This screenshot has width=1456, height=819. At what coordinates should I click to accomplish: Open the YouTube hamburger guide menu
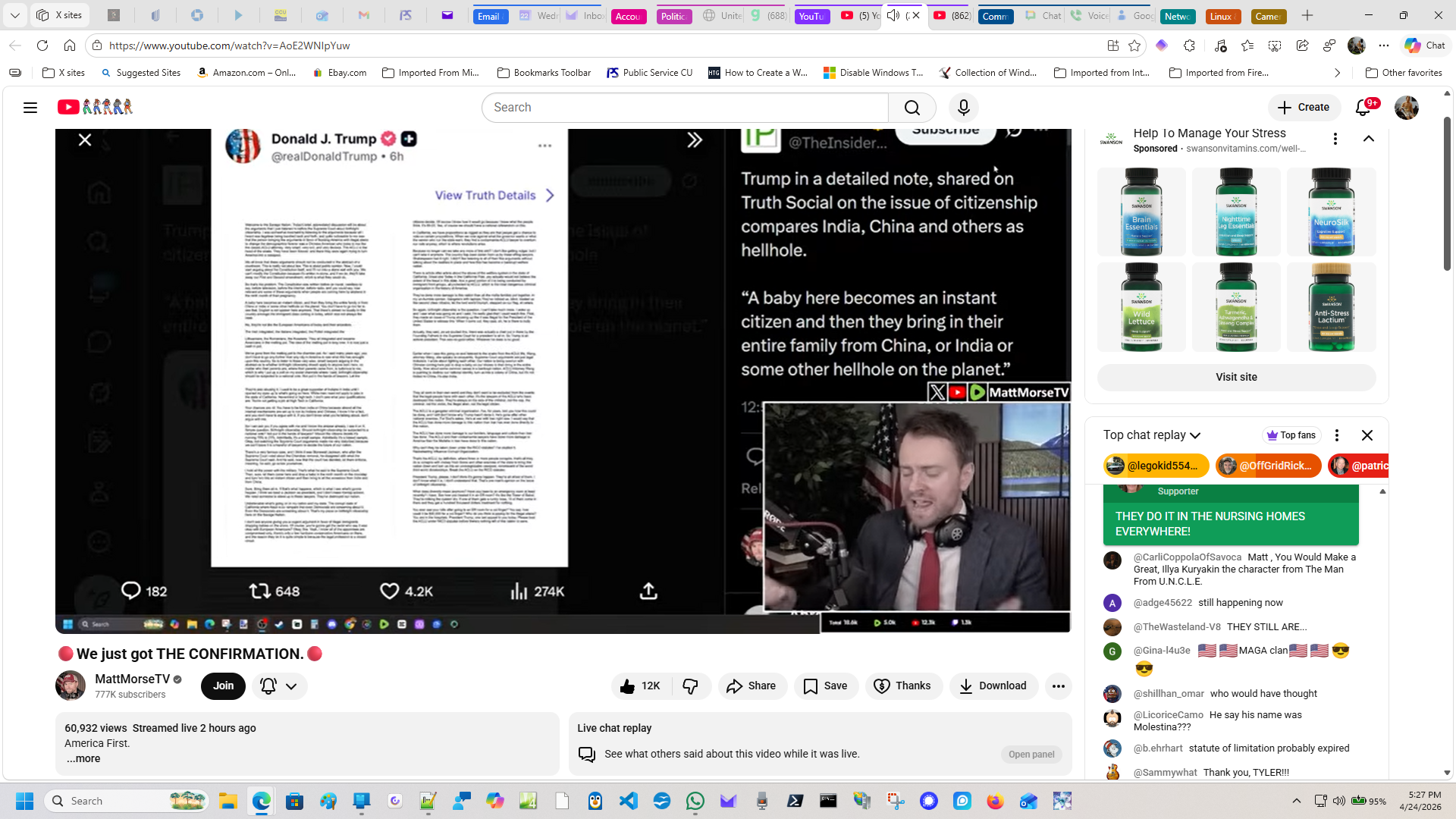pos(30,108)
